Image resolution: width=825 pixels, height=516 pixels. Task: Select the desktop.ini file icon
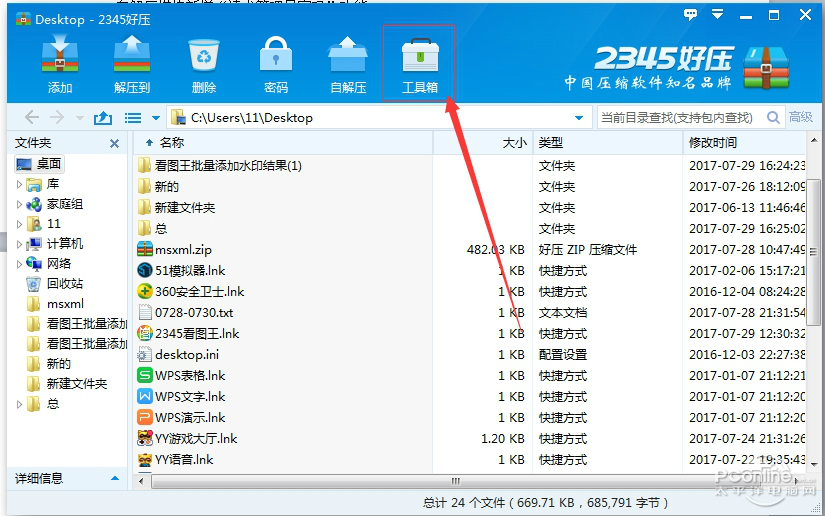[145, 355]
